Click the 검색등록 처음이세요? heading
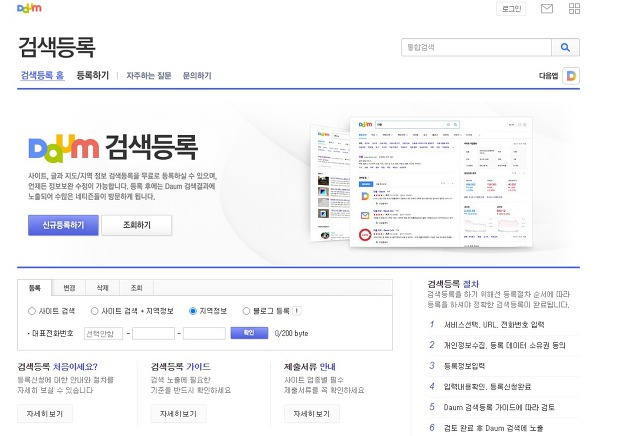 point(57,367)
